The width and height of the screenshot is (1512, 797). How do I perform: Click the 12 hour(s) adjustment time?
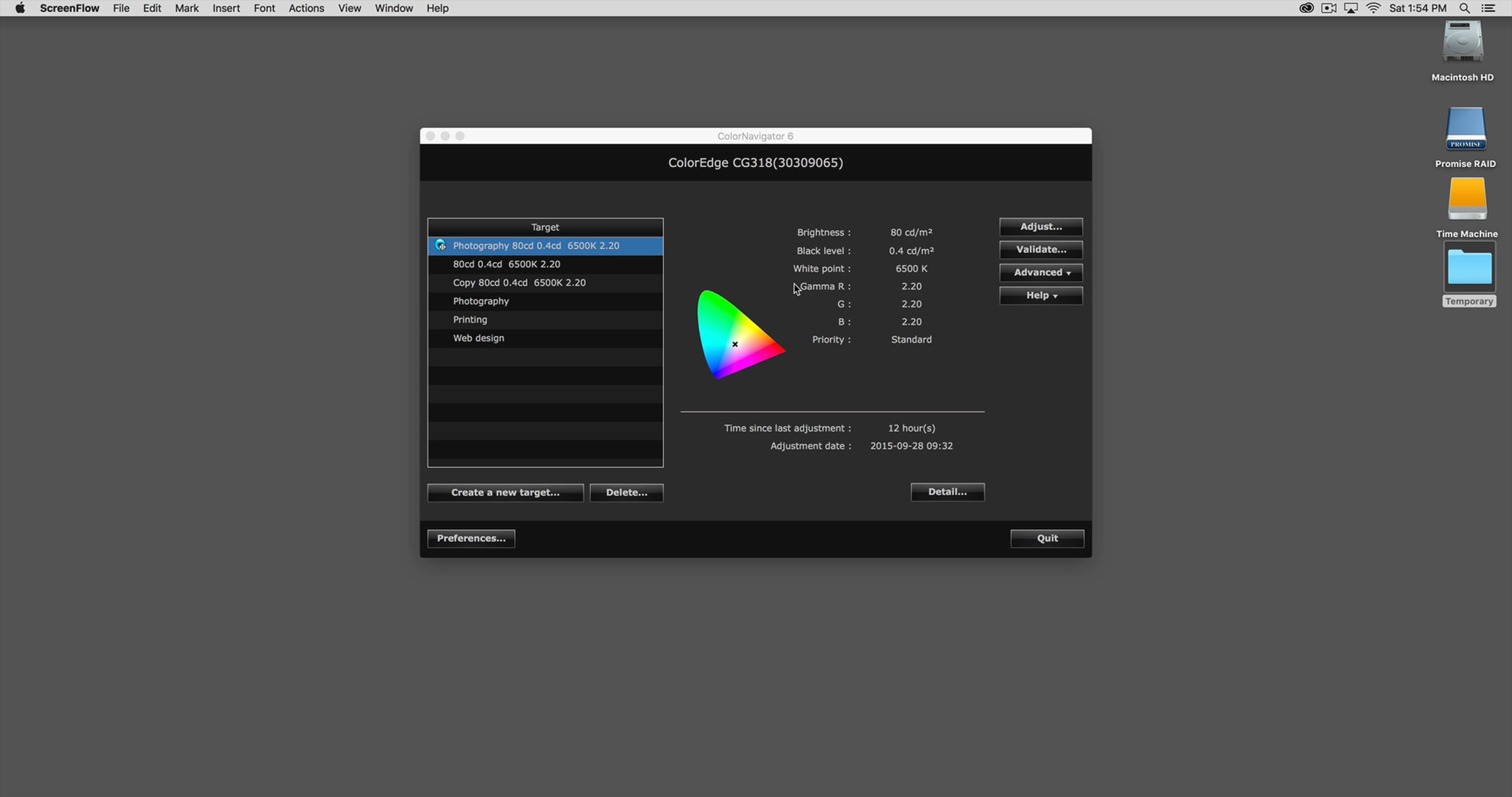(x=911, y=428)
